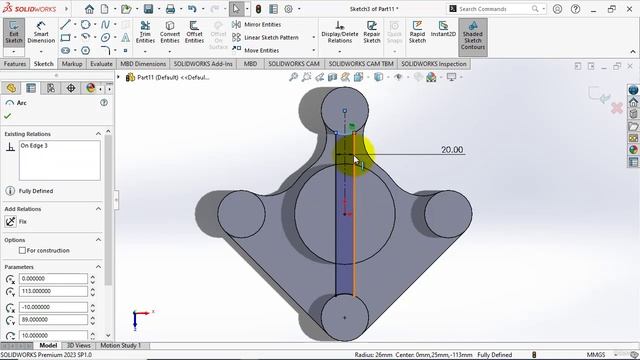Image resolution: width=640 pixels, height=360 pixels.
Task: Edit the -10.000000 parameter field
Action: (x=53, y=307)
